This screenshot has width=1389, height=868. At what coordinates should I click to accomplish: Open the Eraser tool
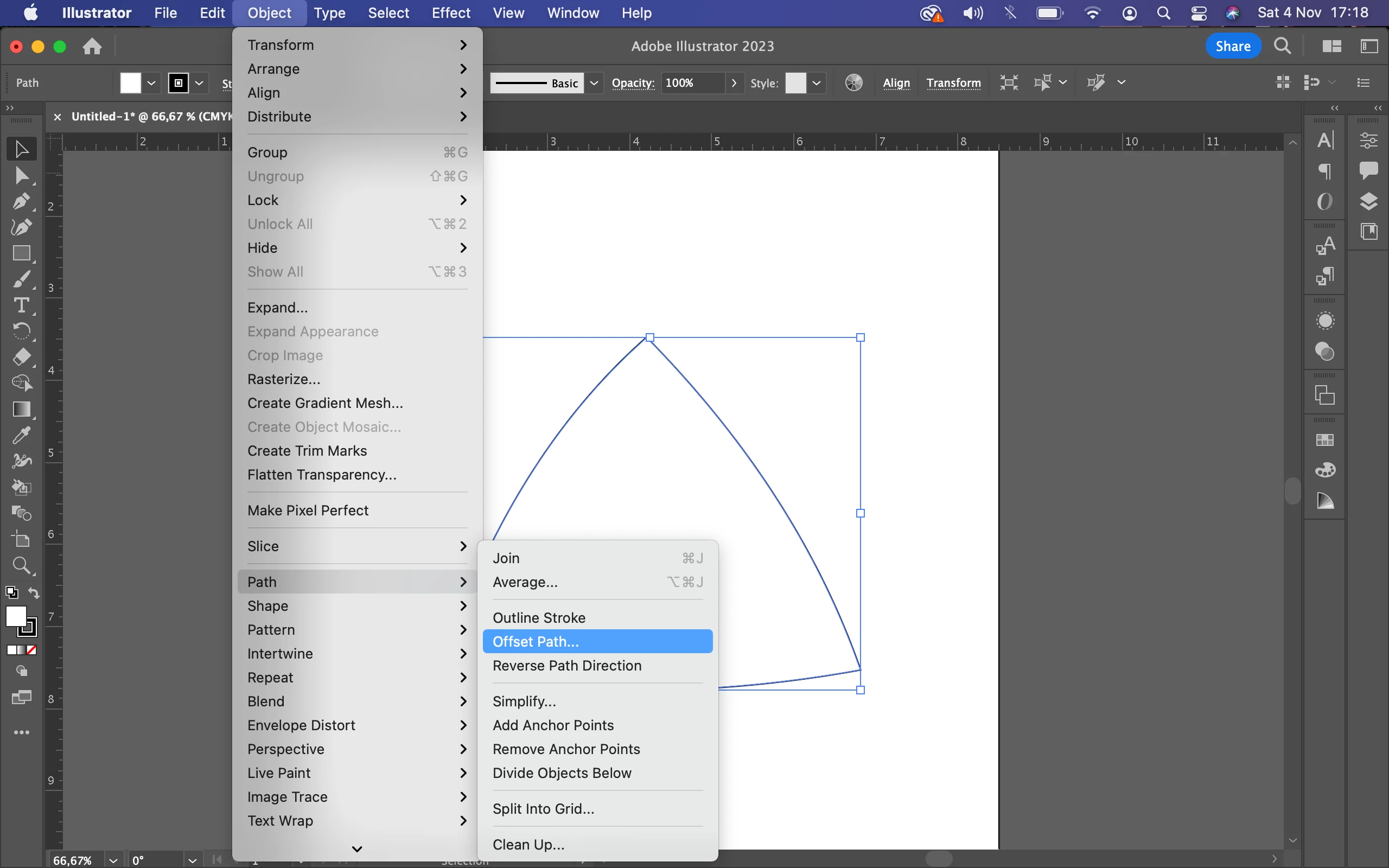(x=21, y=357)
